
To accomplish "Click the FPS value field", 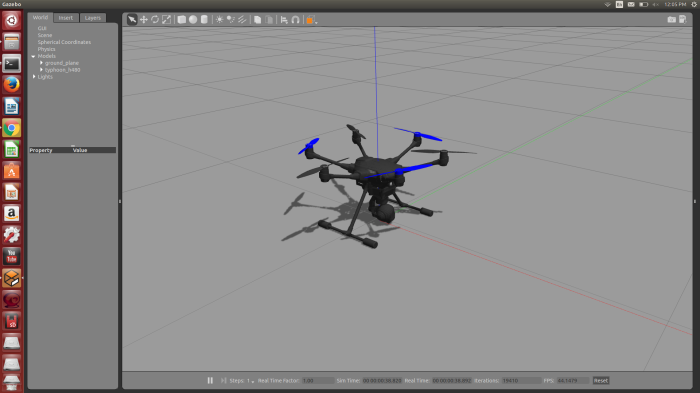I will (x=573, y=380).
